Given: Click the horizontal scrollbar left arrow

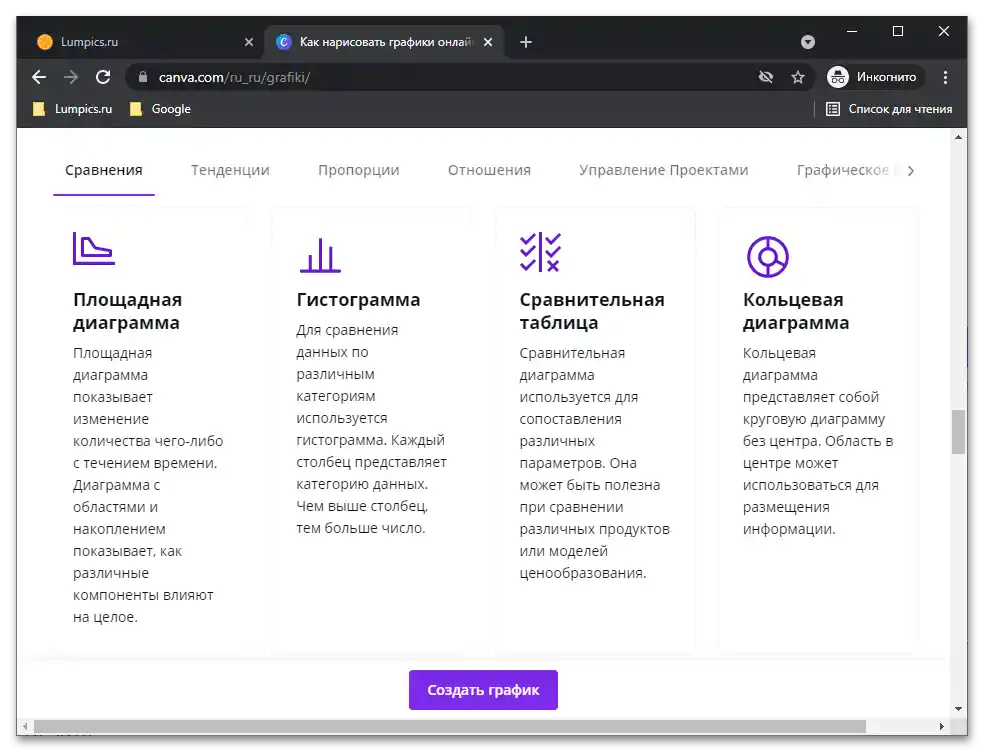Looking at the screenshot, I should point(25,726).
